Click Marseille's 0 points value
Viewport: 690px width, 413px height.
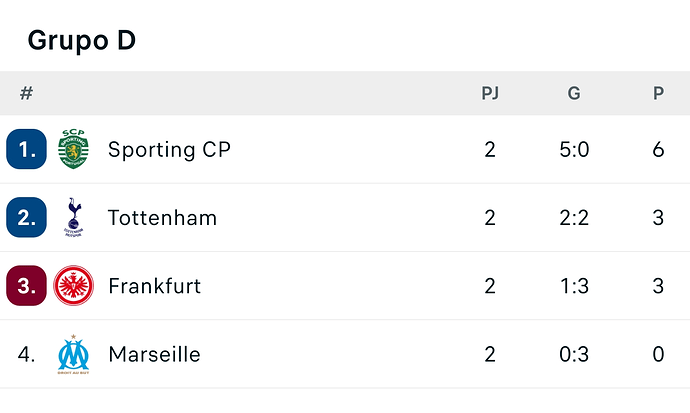pyautogui.click(x=658, y=354)
